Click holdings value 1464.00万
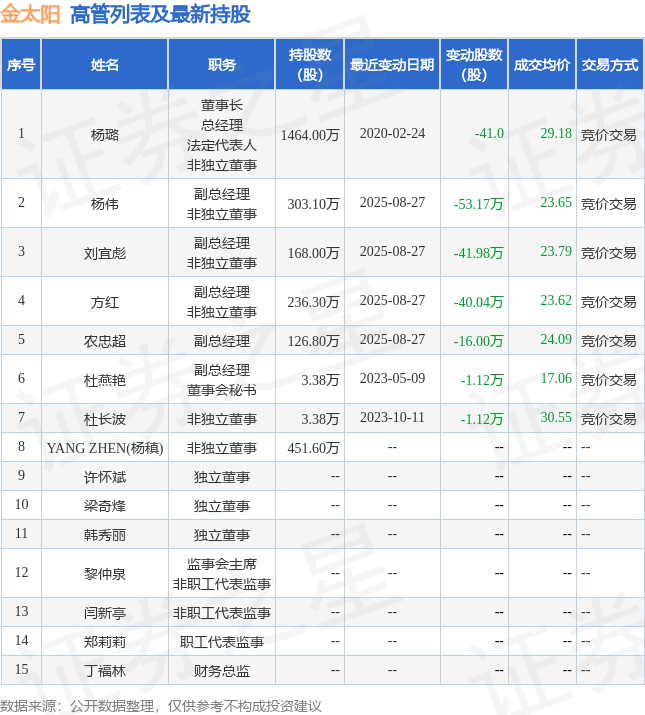 310,135
